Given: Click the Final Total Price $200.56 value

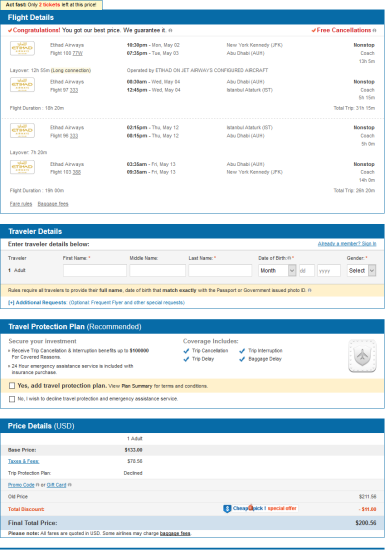Looking at the screenshot, I should pyautogui.click(x=366, y=523).
